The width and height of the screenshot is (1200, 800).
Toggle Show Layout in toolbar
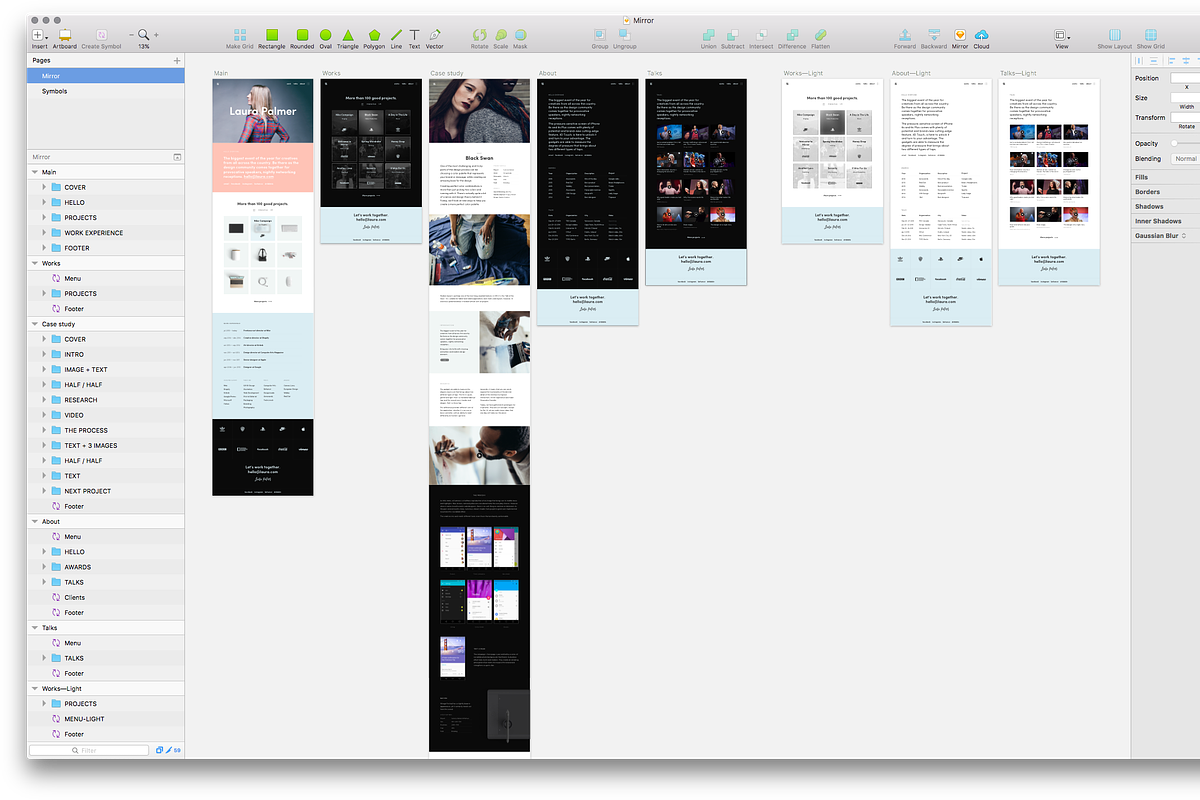pyautogui.click(x=1115, y=35)
